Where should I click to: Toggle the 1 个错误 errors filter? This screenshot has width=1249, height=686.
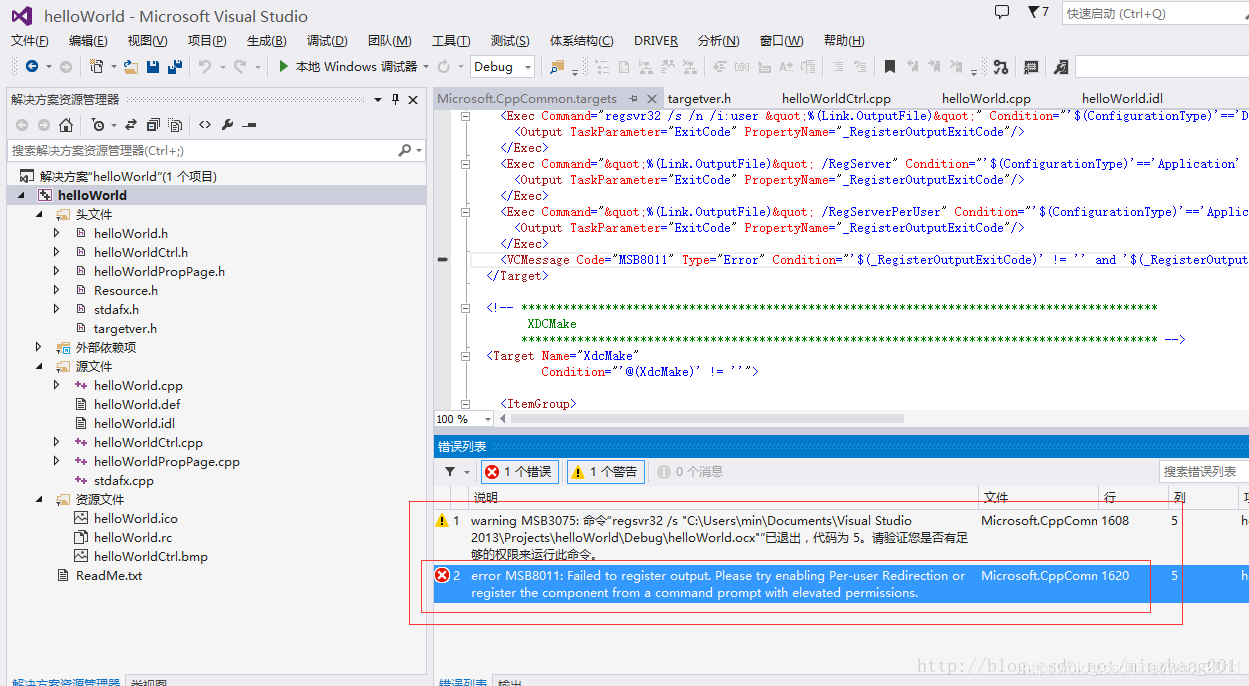click(518, 472)
